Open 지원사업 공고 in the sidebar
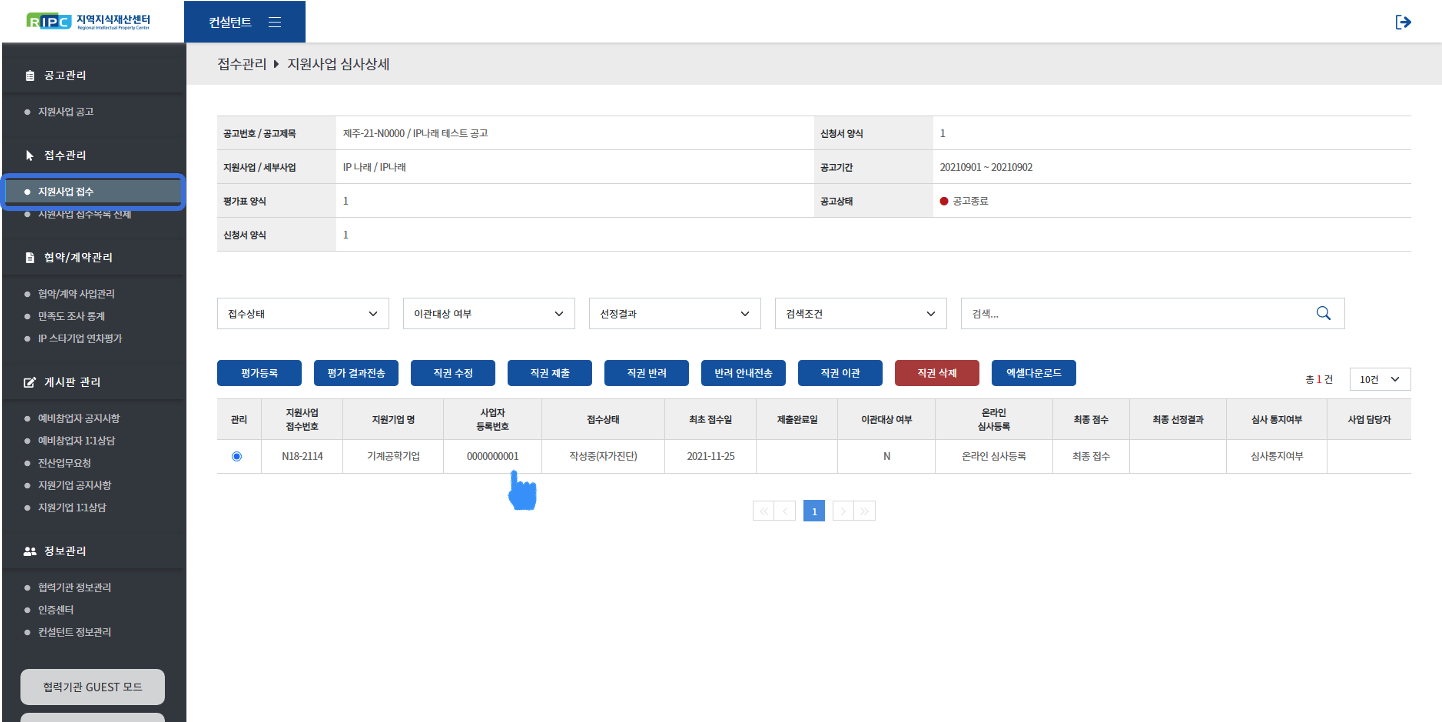 65,112
